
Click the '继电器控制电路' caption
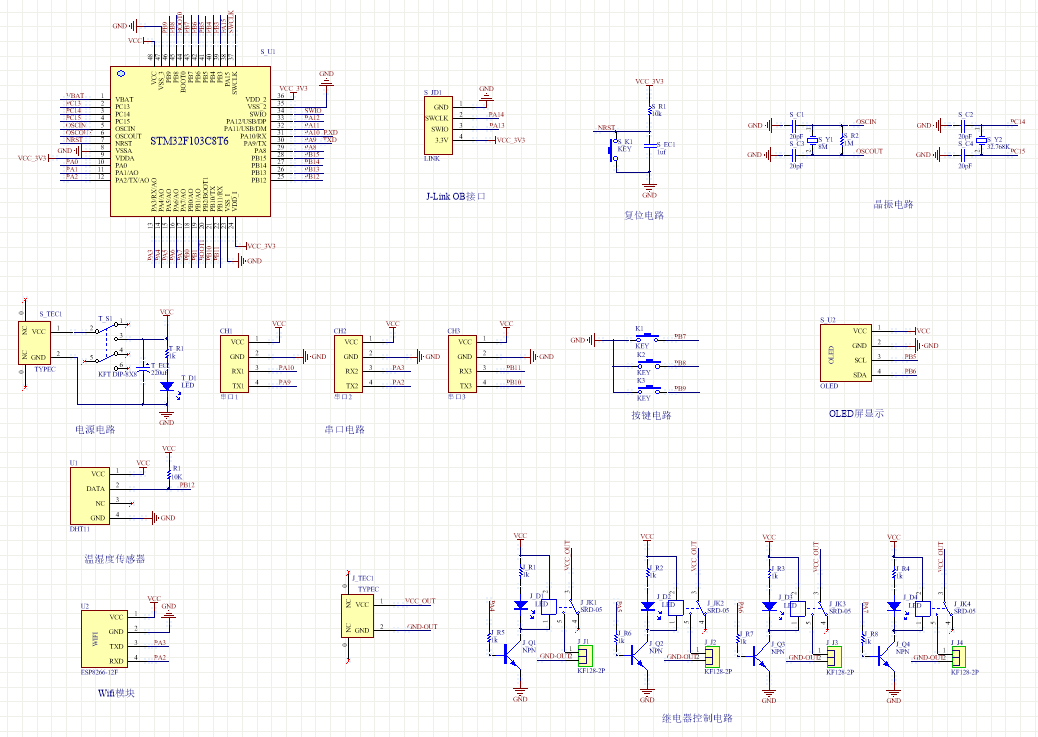[x=697, y=718]
